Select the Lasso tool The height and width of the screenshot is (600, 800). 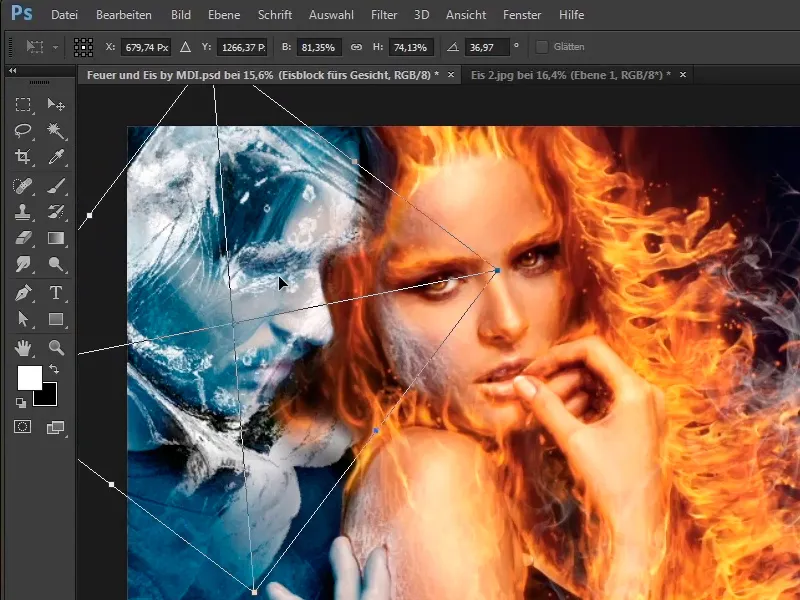[23, 131]
